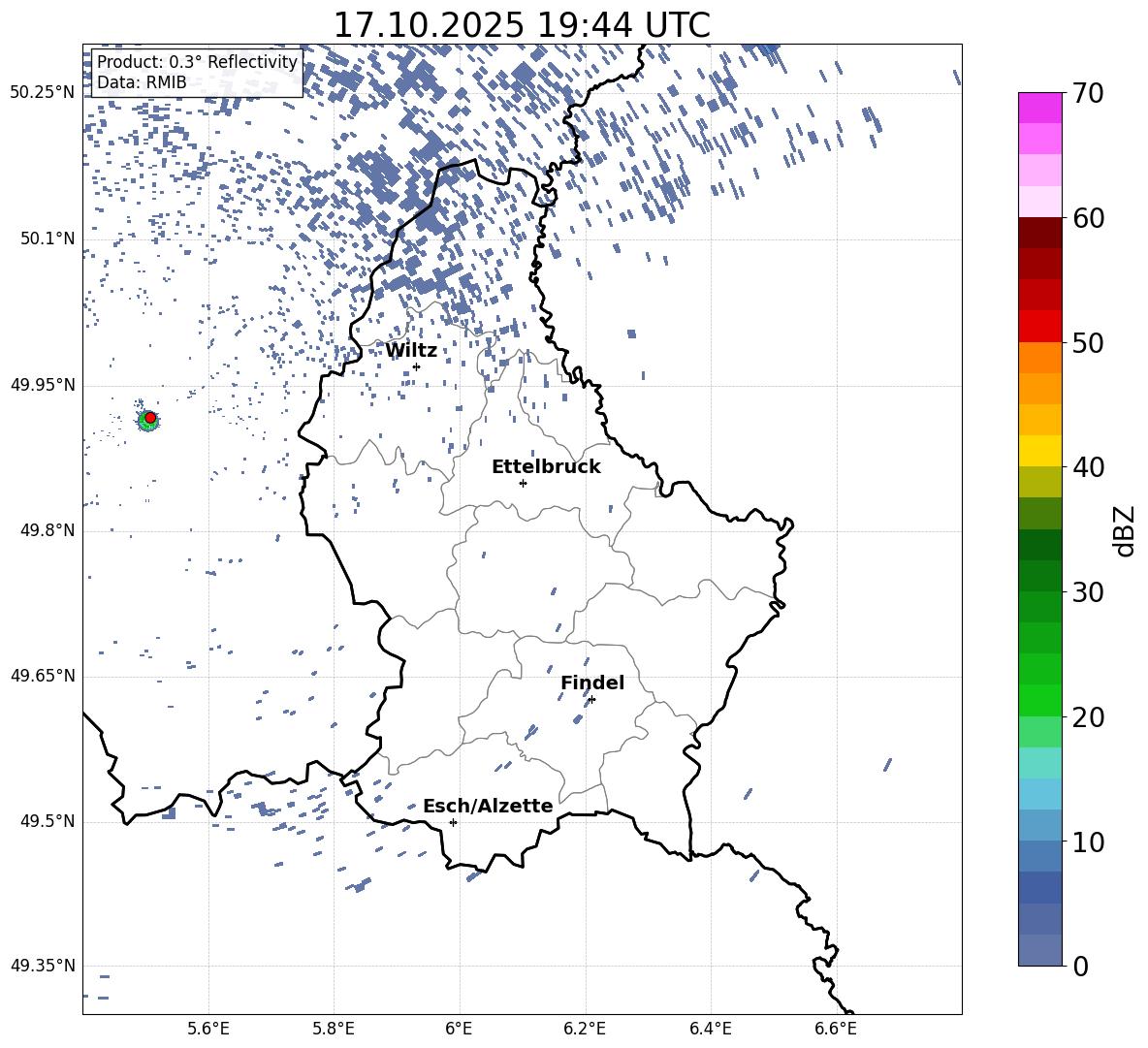Click the 5.6°E longitude label
This screenshot has width=1148, height=1048.
click(x=208, y=1029)
